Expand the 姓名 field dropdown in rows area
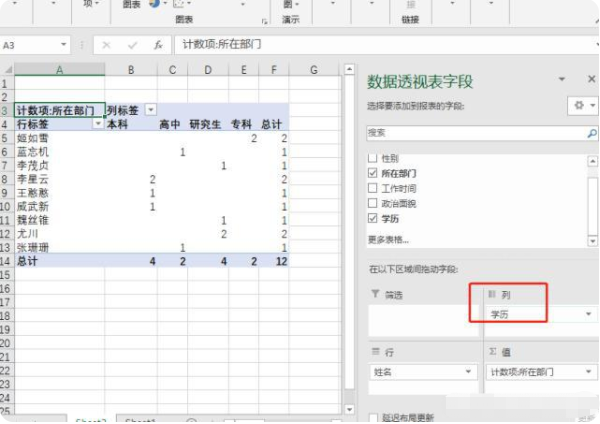 pos(468,371)
